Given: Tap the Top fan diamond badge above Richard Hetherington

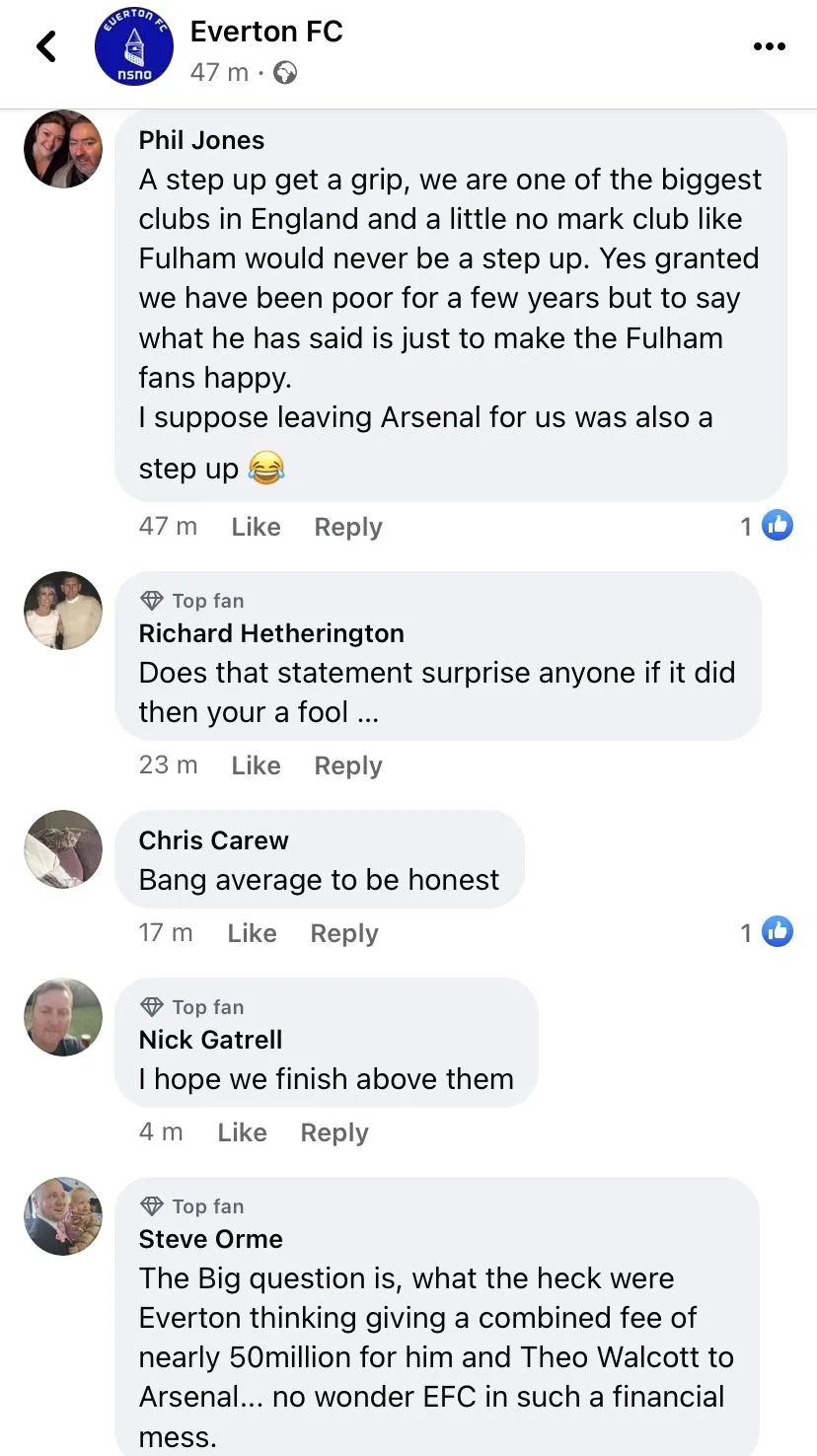Looking at the screenshot, I should [x=152, y=601].
